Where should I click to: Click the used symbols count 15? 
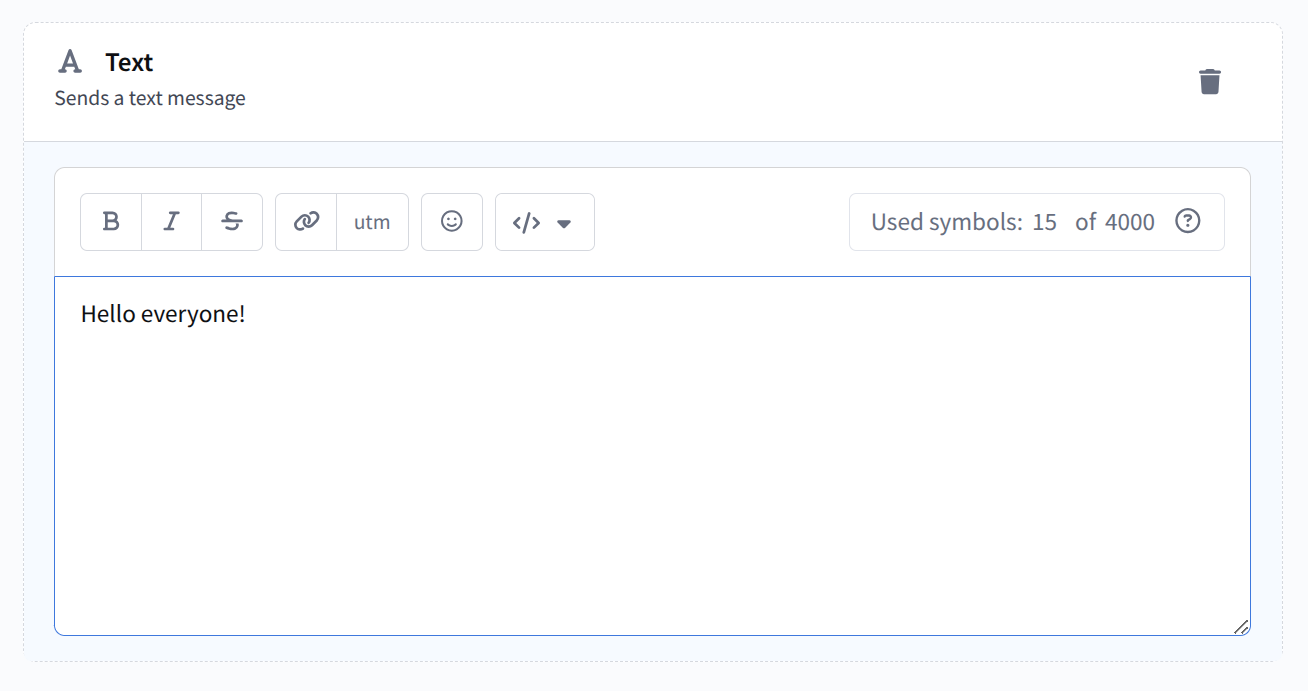coord(1044,222)
